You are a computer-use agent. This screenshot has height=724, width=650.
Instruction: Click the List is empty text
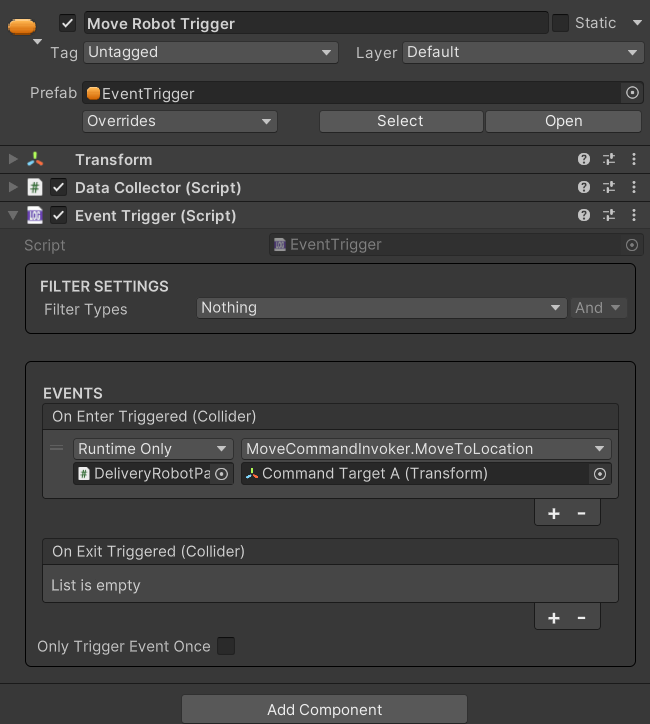[96, 585]
